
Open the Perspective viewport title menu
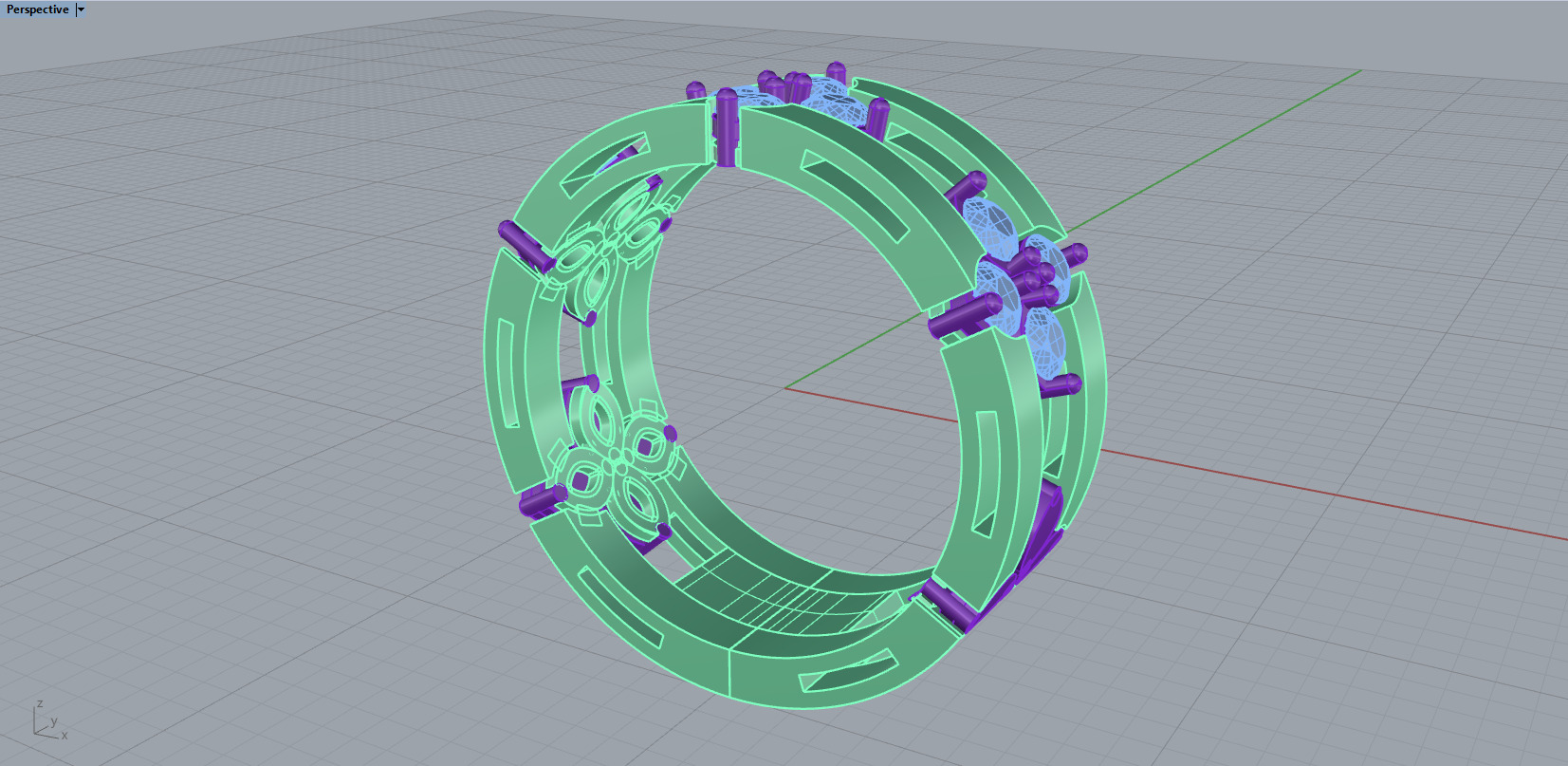click(38, 9)
